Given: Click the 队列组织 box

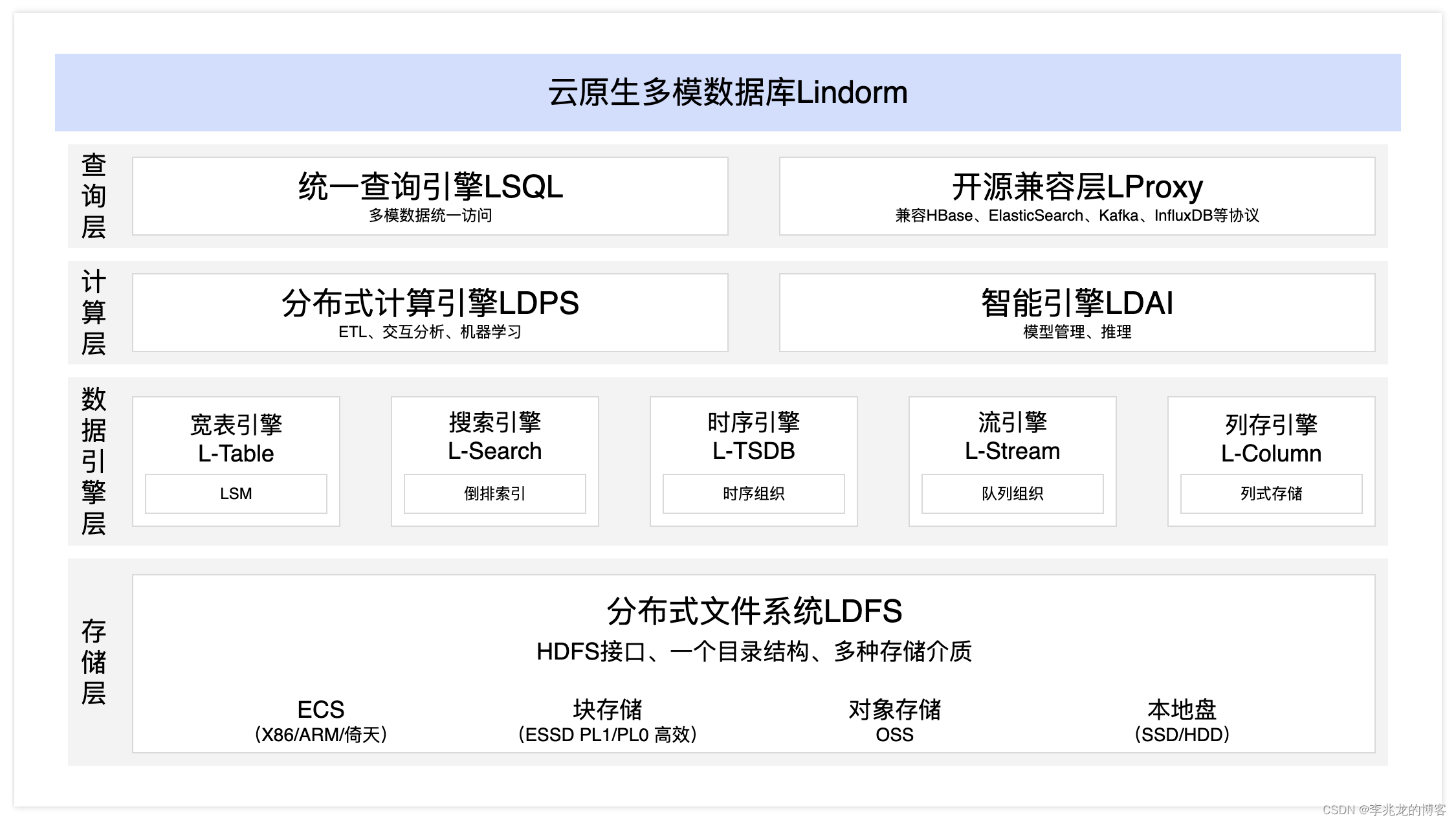Looking at the screenshot, I should pos(1013,494).
